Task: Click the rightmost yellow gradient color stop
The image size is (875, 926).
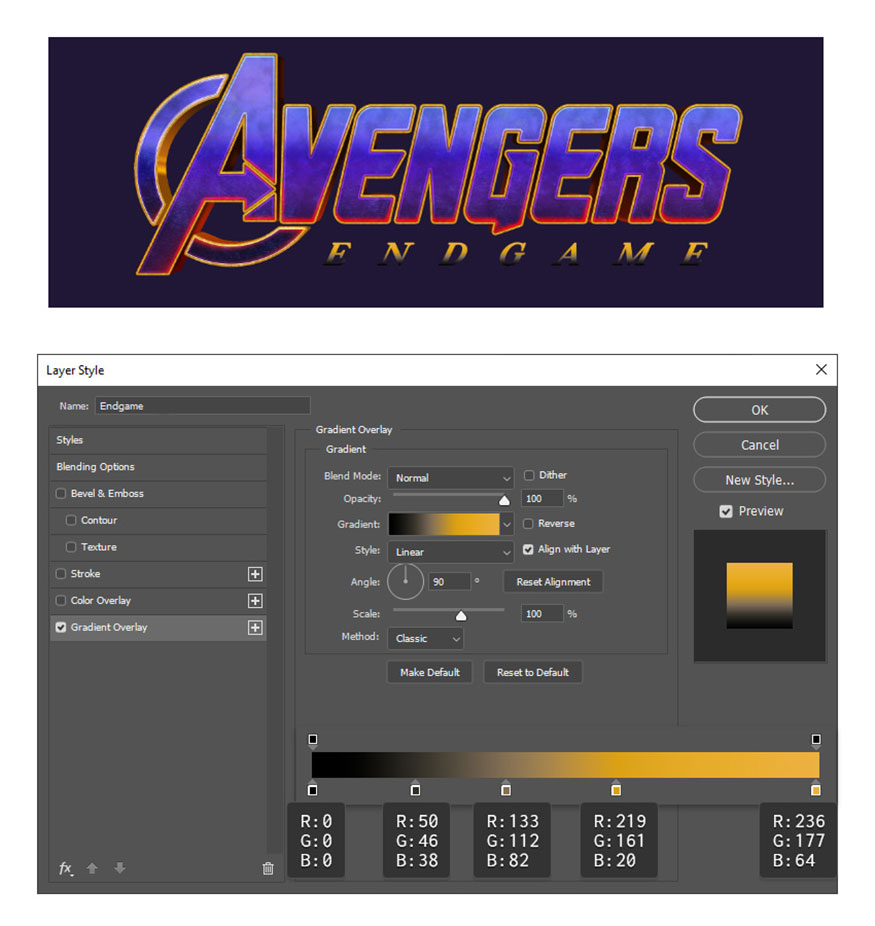Action: [816, 790]
